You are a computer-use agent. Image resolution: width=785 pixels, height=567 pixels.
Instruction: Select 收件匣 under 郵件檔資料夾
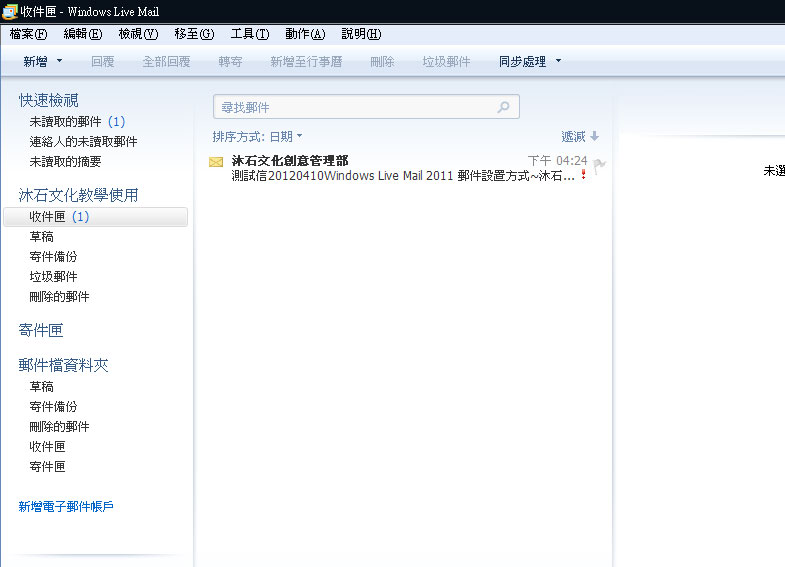tap(47, 447)
